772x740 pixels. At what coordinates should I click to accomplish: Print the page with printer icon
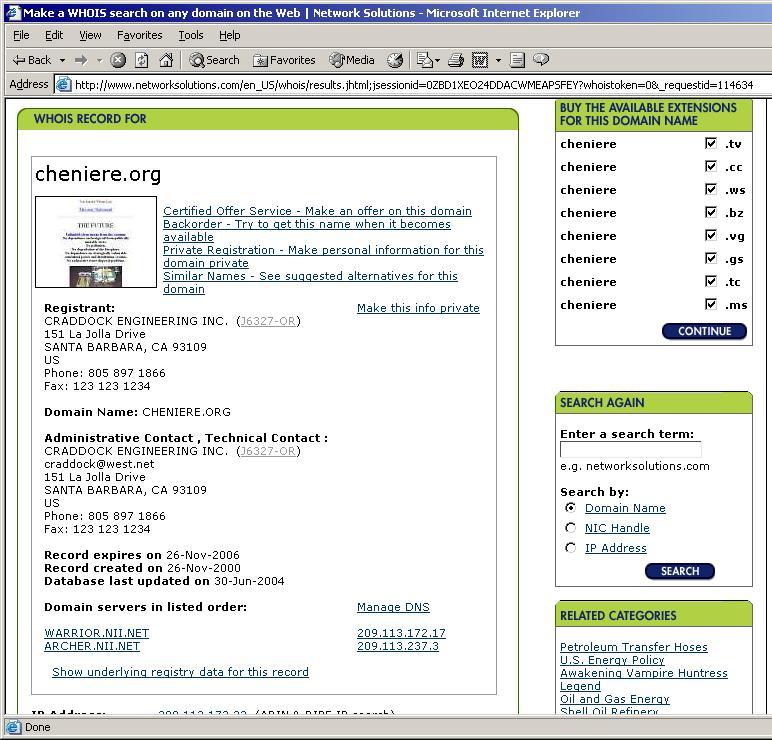tap(456, 60)
